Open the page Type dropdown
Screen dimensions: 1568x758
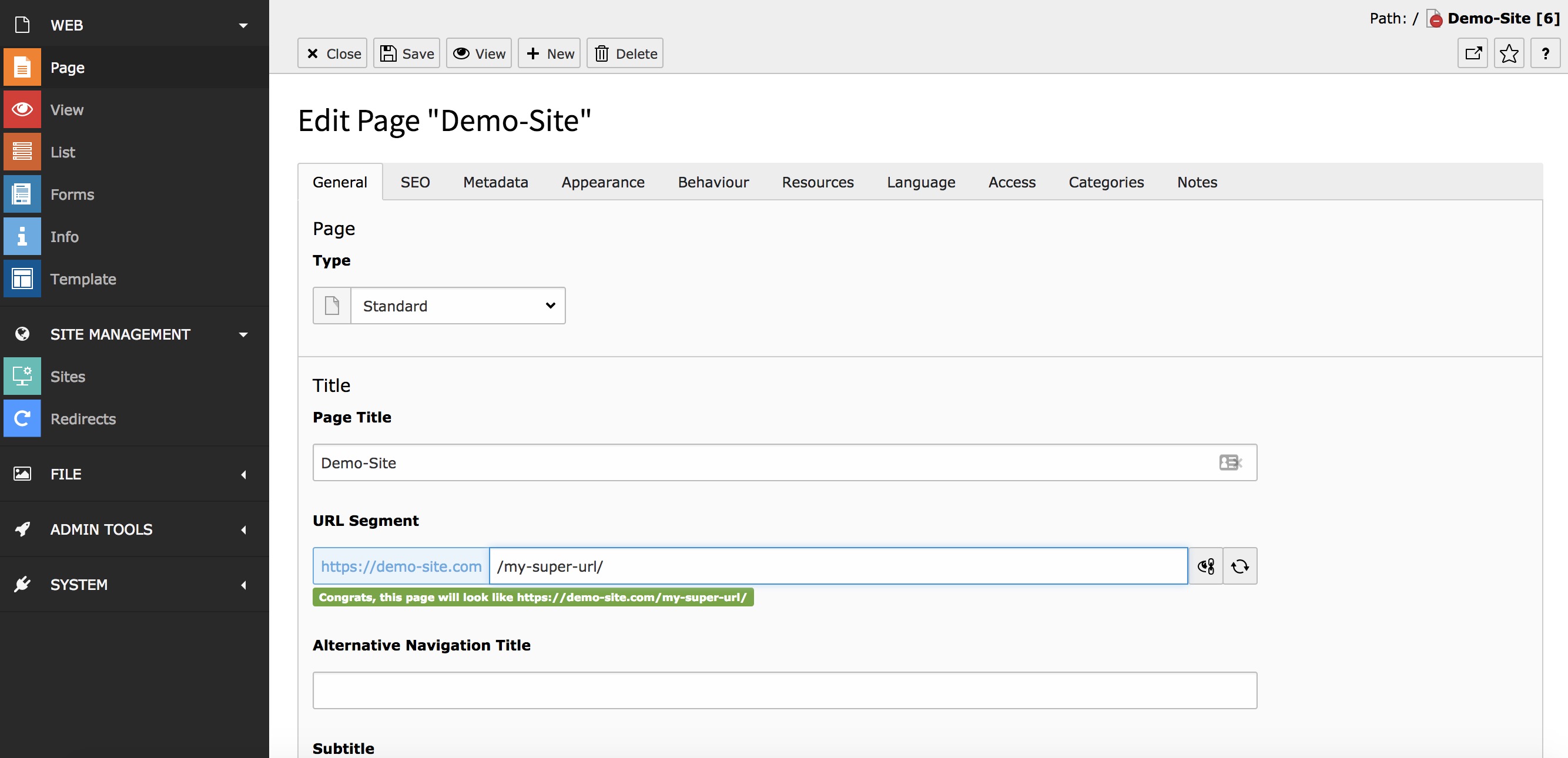click(x=458, y=306)
